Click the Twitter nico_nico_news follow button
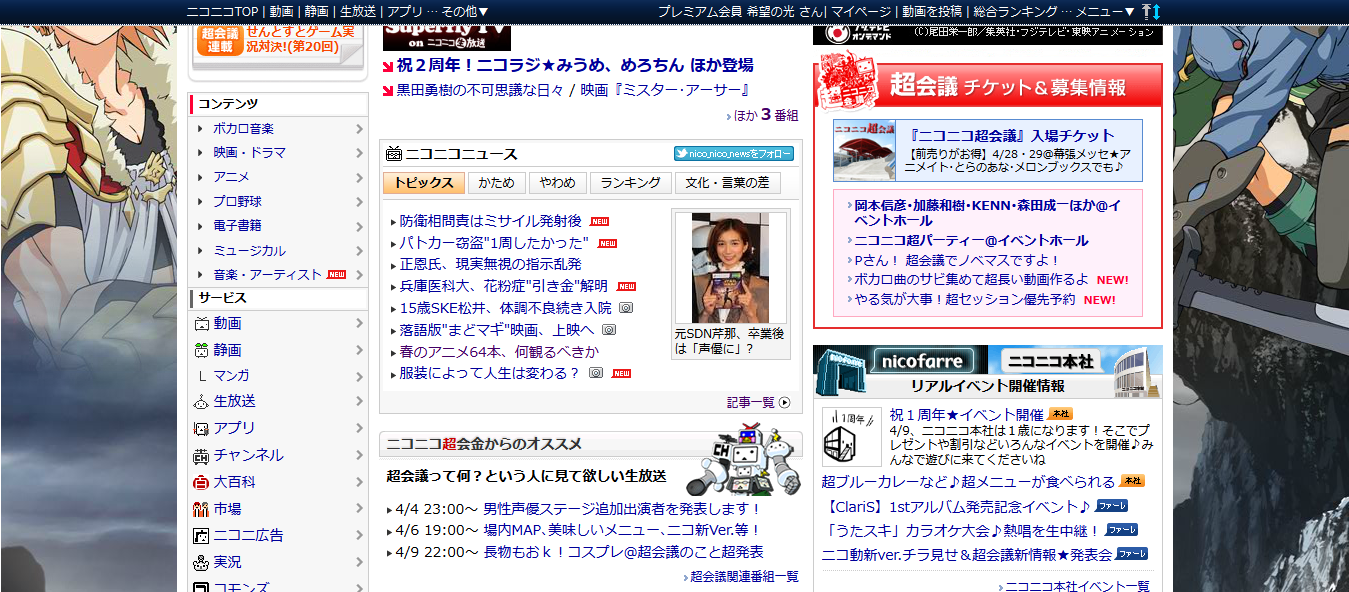 pyautogui.click(x=733, y=154)
